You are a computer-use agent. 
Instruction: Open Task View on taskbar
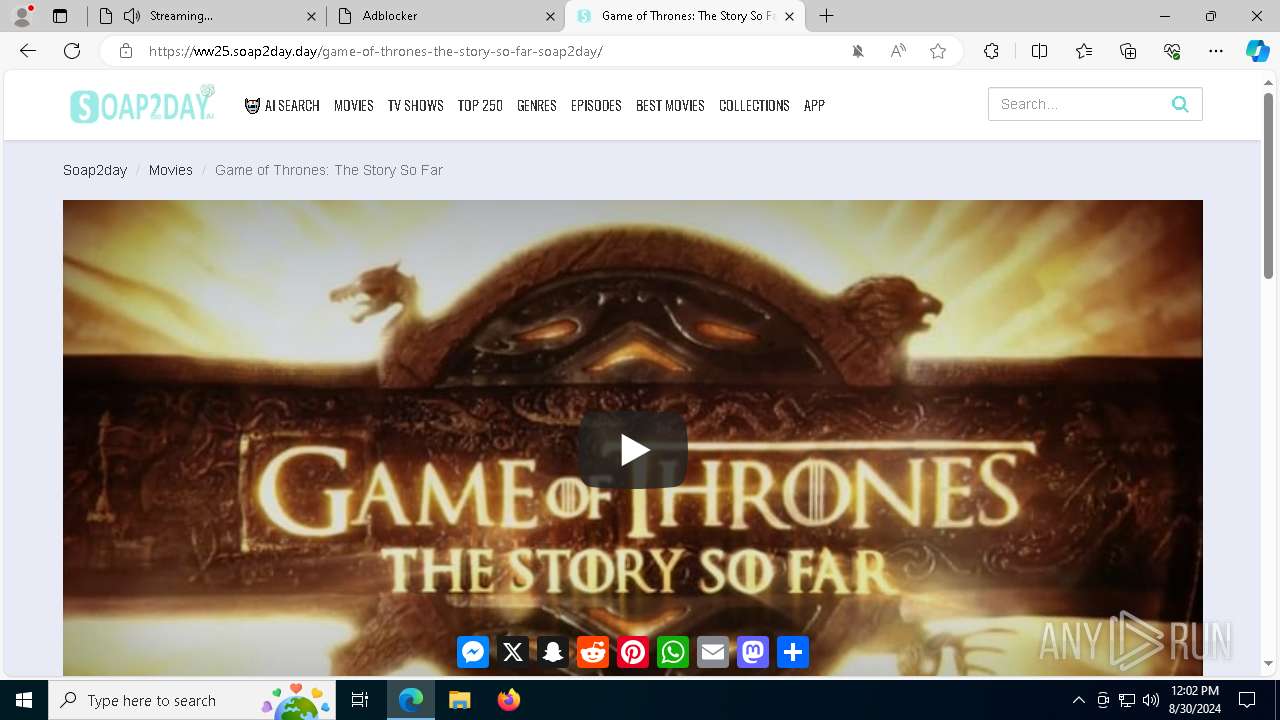pyautogui.click(x=360, y=700)
